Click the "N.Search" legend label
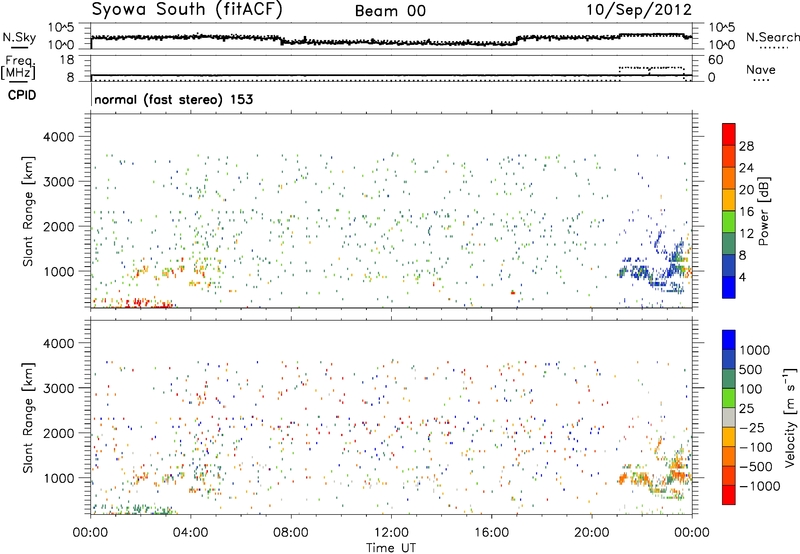This screenshot has height=554, width=800. coord(772,37)
